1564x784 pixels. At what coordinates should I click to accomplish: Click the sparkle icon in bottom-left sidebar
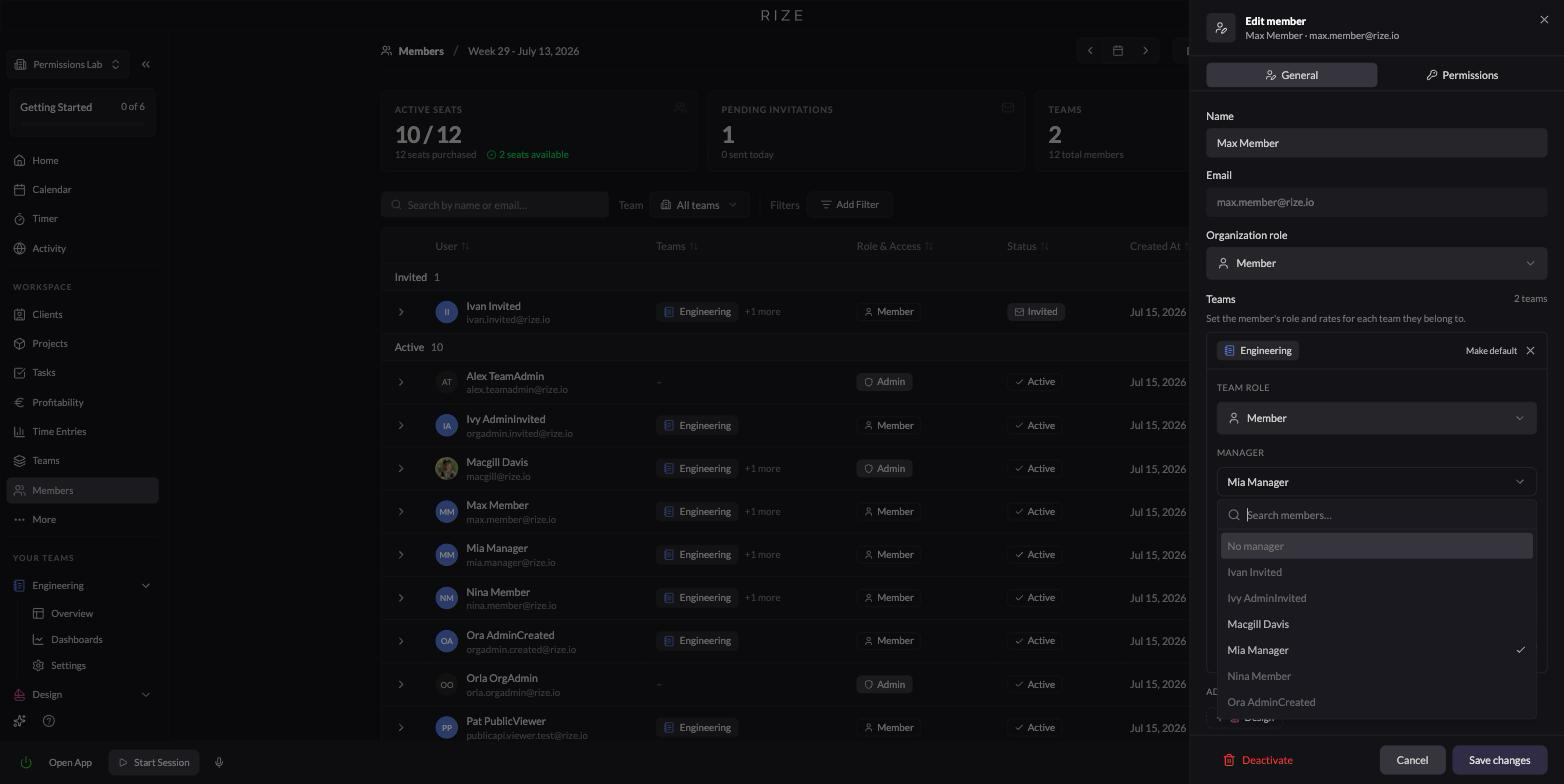pyautogui.click(x=19, y=721)
